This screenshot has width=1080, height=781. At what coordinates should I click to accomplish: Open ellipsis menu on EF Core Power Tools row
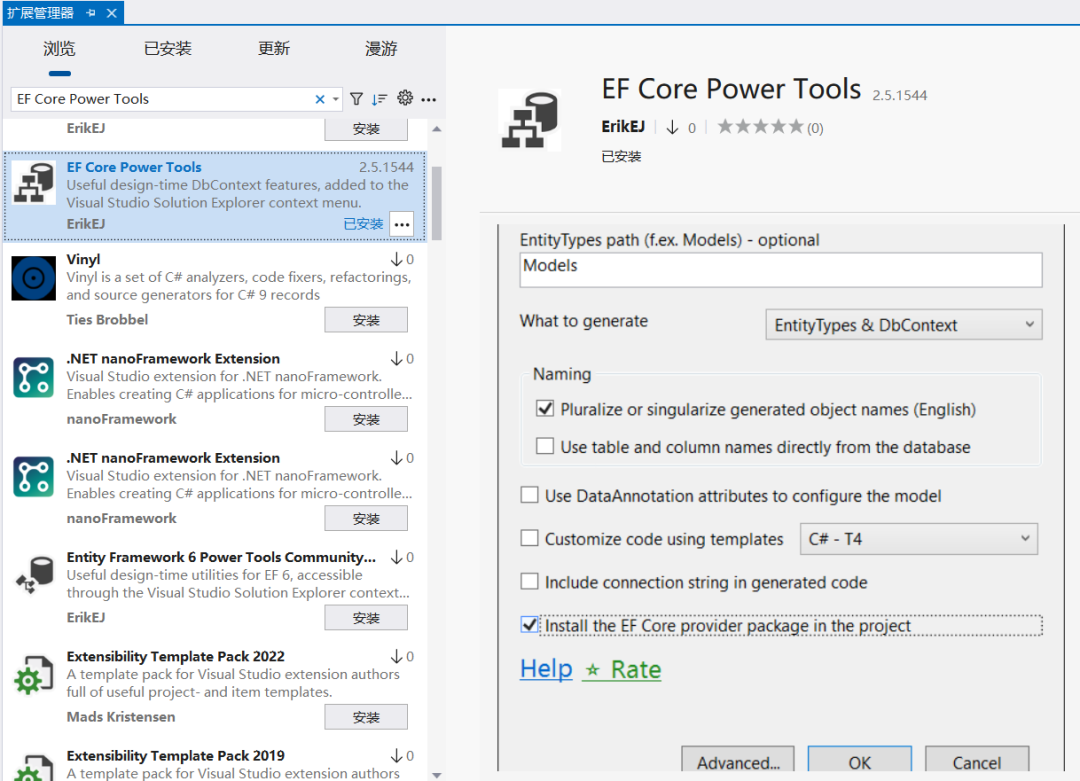pyautogui.click(x=402, y=224)
